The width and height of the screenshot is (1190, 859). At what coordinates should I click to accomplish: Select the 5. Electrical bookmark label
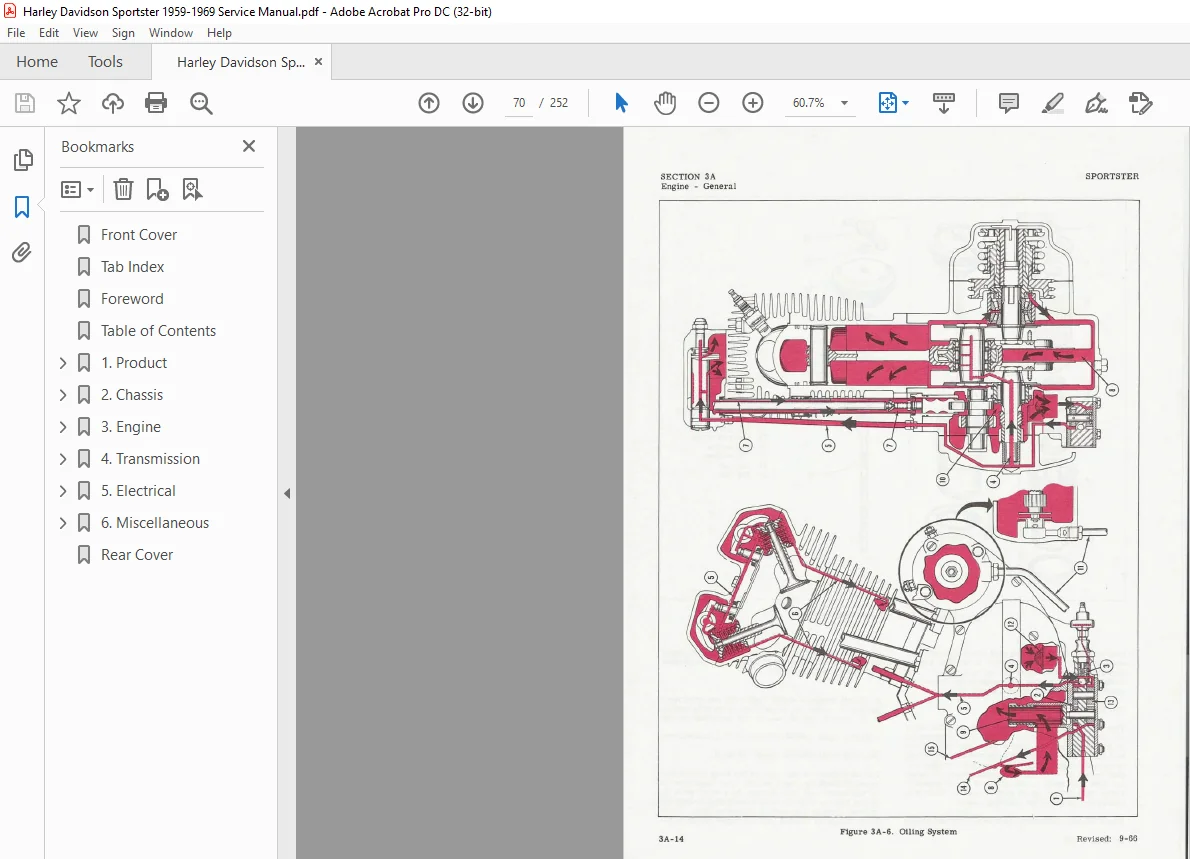click(x=138, y=491)
